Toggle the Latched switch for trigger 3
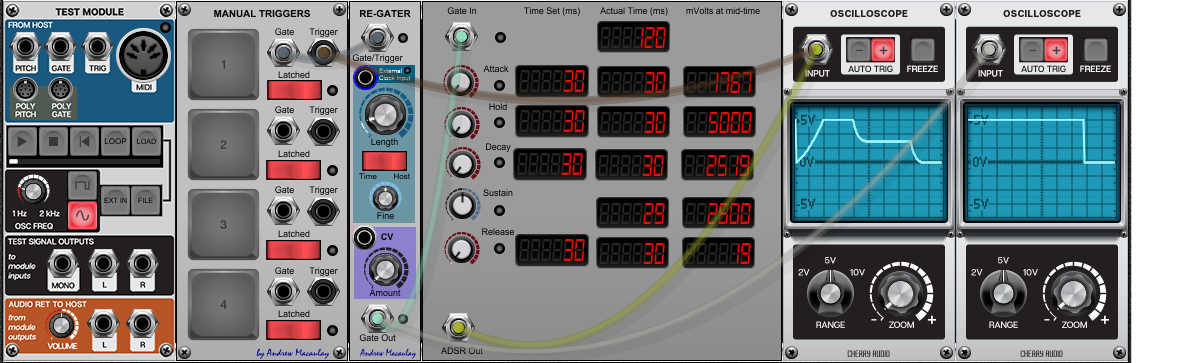 [294, 250]
